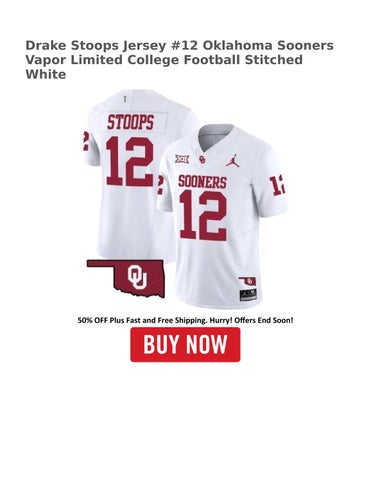Screen dimensions: 371x480
Task: Click the partial number on left sleeve
Action: (x=86, y=141)
